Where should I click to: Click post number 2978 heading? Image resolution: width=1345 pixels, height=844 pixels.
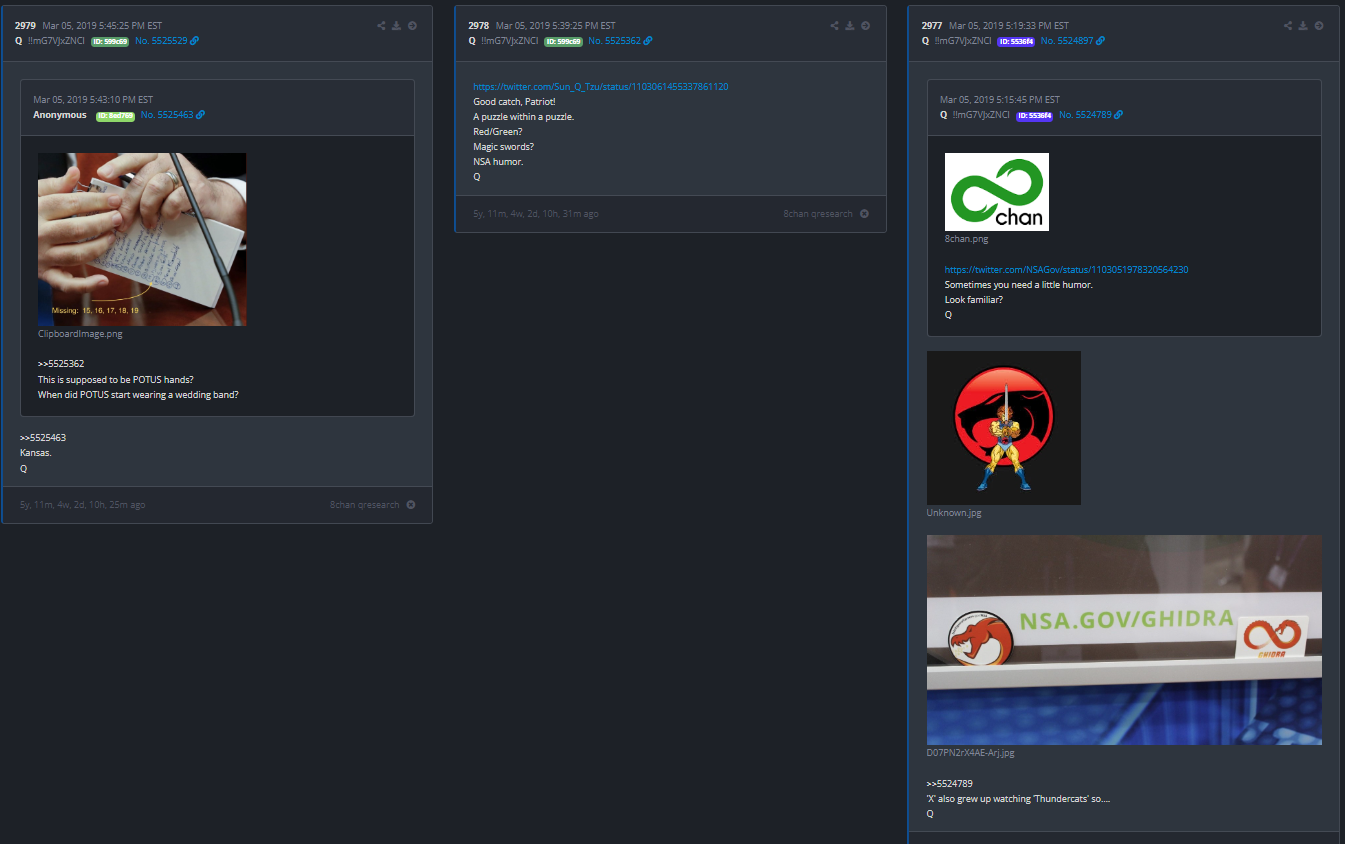click(478, 26)
